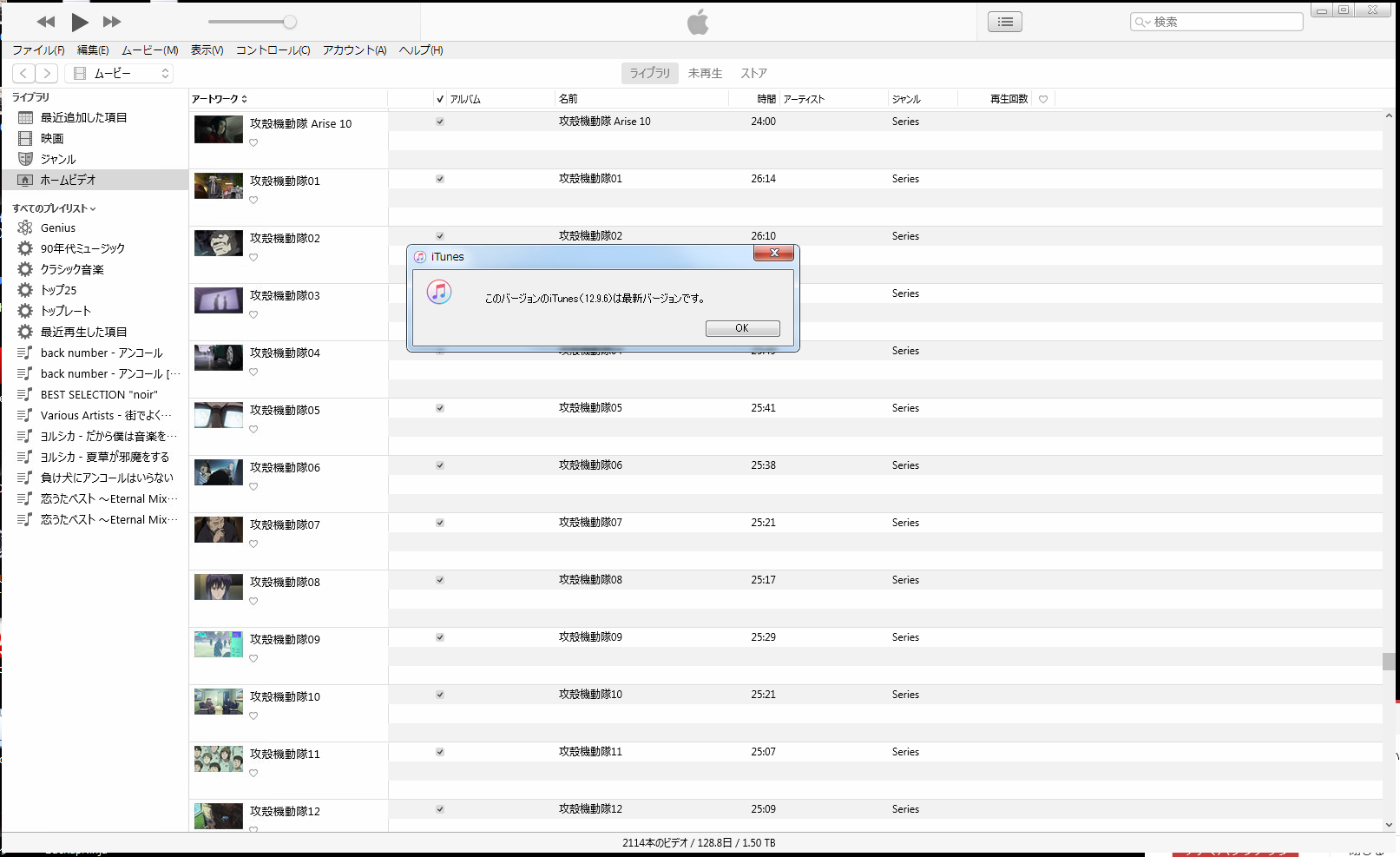Sort by the アルバム column header

click(x=465, y=99)
